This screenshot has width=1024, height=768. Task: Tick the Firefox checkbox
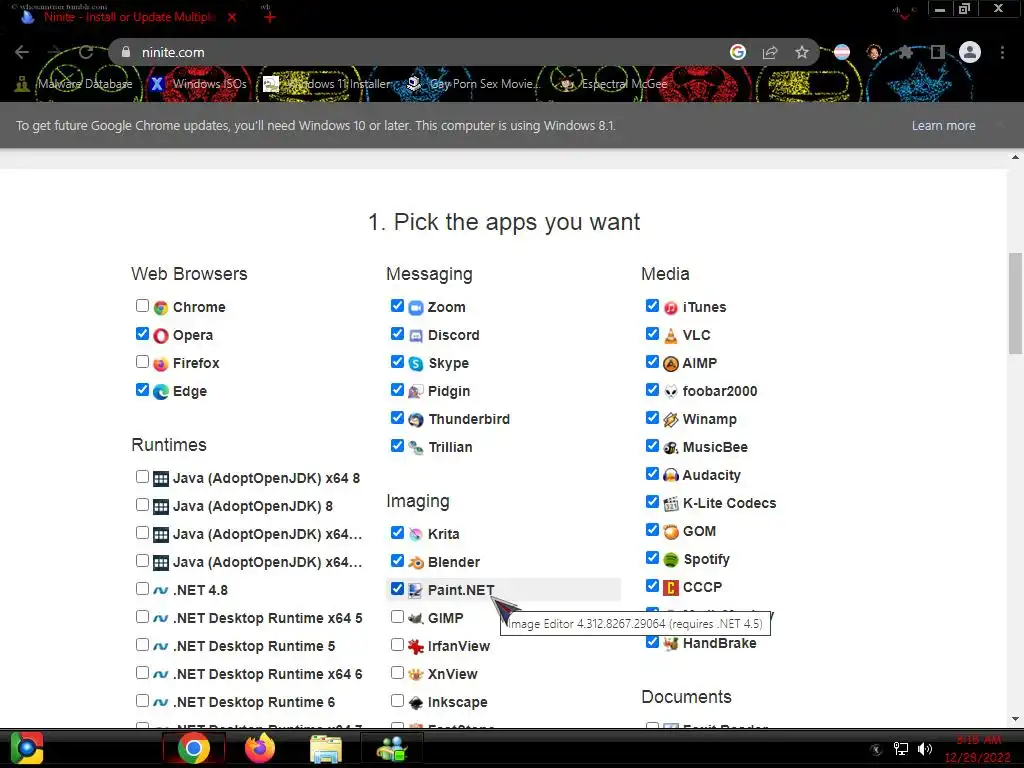[142, 362]
